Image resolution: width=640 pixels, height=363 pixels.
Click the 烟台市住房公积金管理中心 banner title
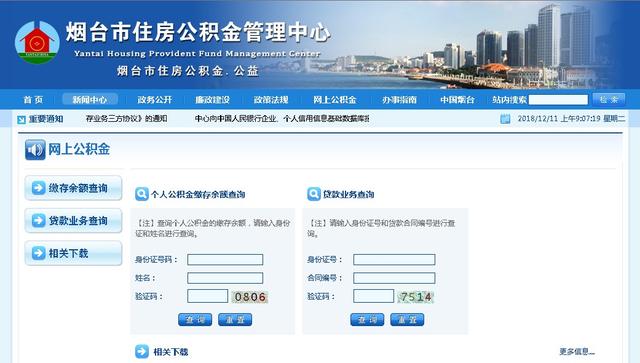click(x=198, y=32)
